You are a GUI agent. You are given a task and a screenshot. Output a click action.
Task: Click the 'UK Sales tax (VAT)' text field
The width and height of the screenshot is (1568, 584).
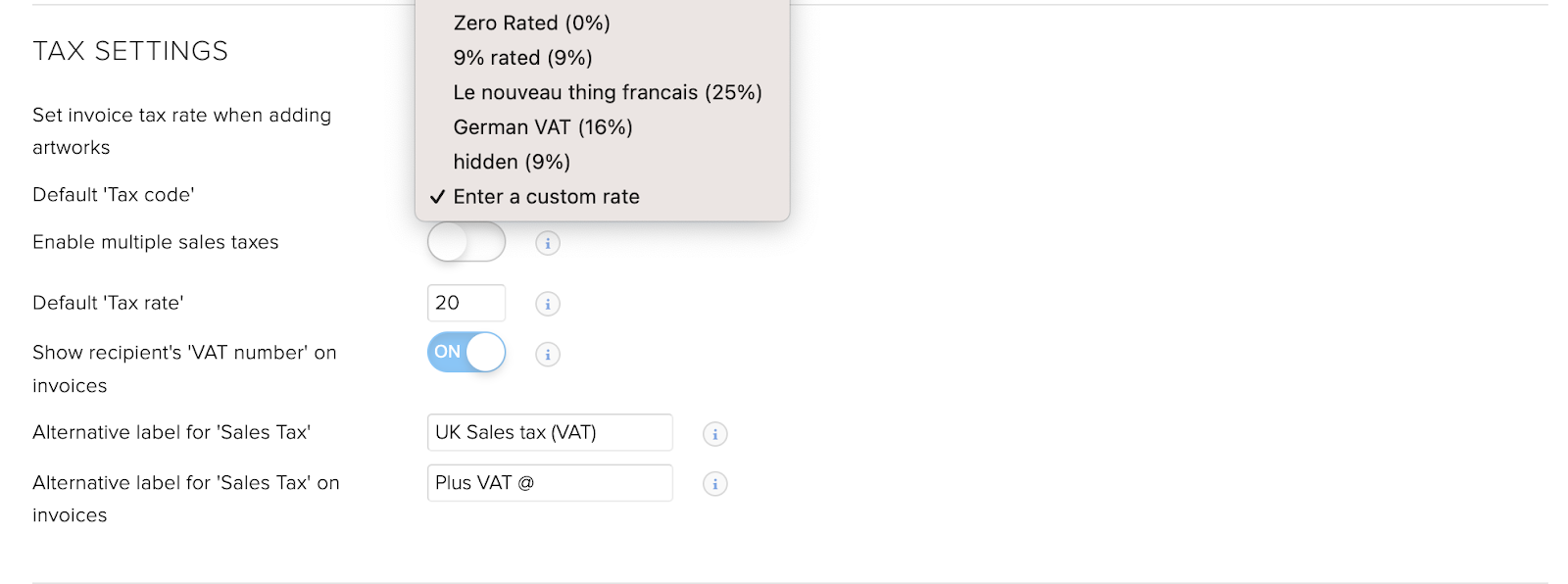(x=550, y=432)
